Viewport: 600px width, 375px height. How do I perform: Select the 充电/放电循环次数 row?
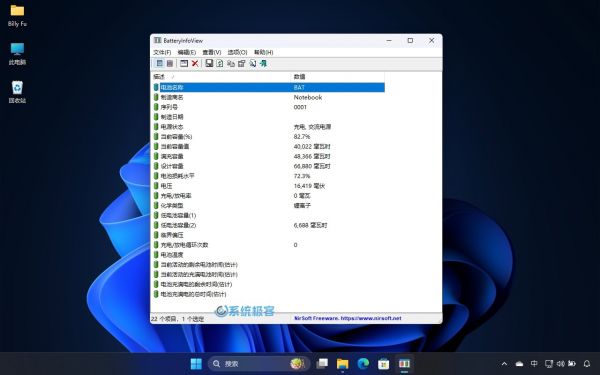coord(268,245)
